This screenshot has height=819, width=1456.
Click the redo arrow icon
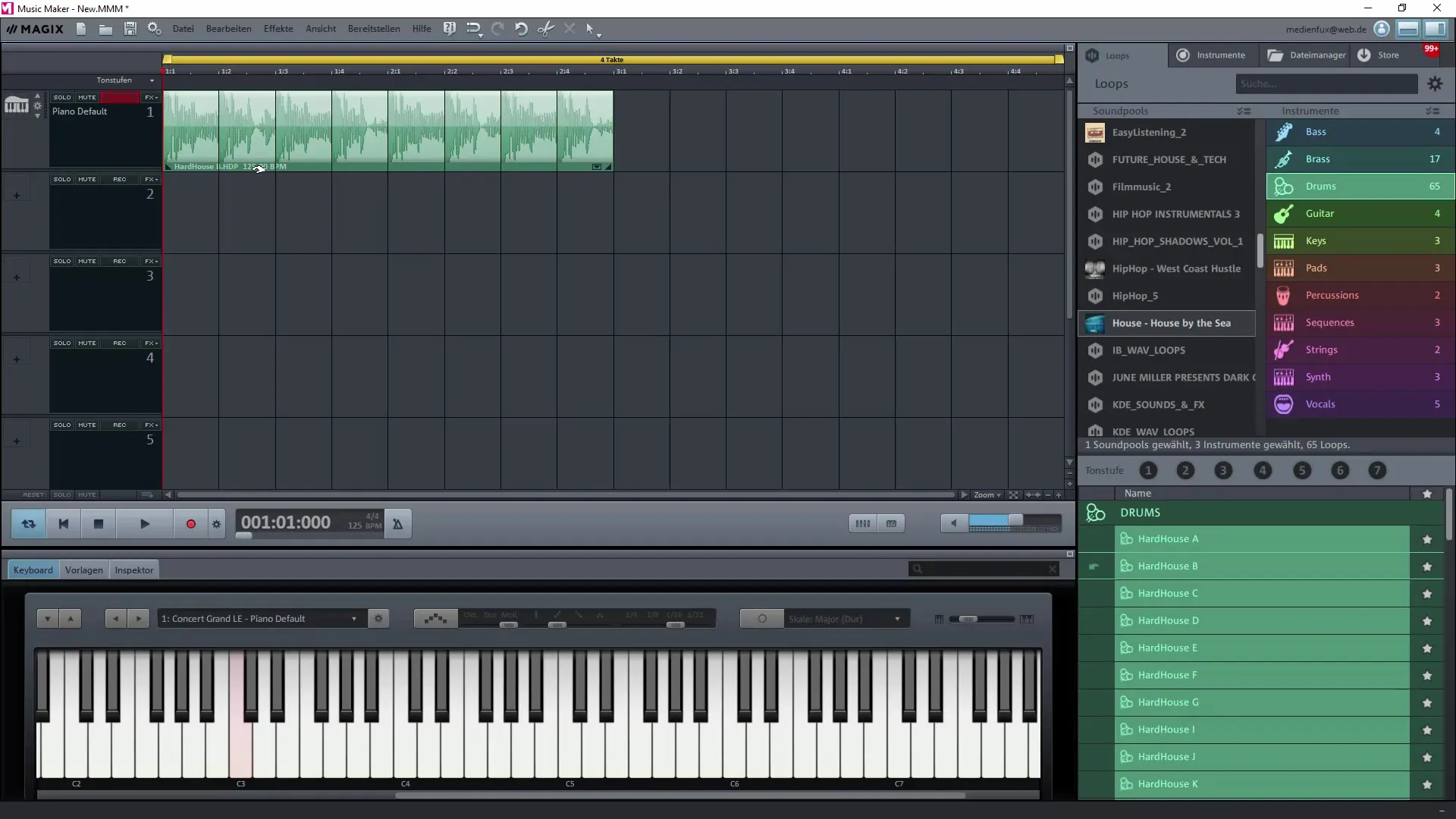[x=497, y=29]
